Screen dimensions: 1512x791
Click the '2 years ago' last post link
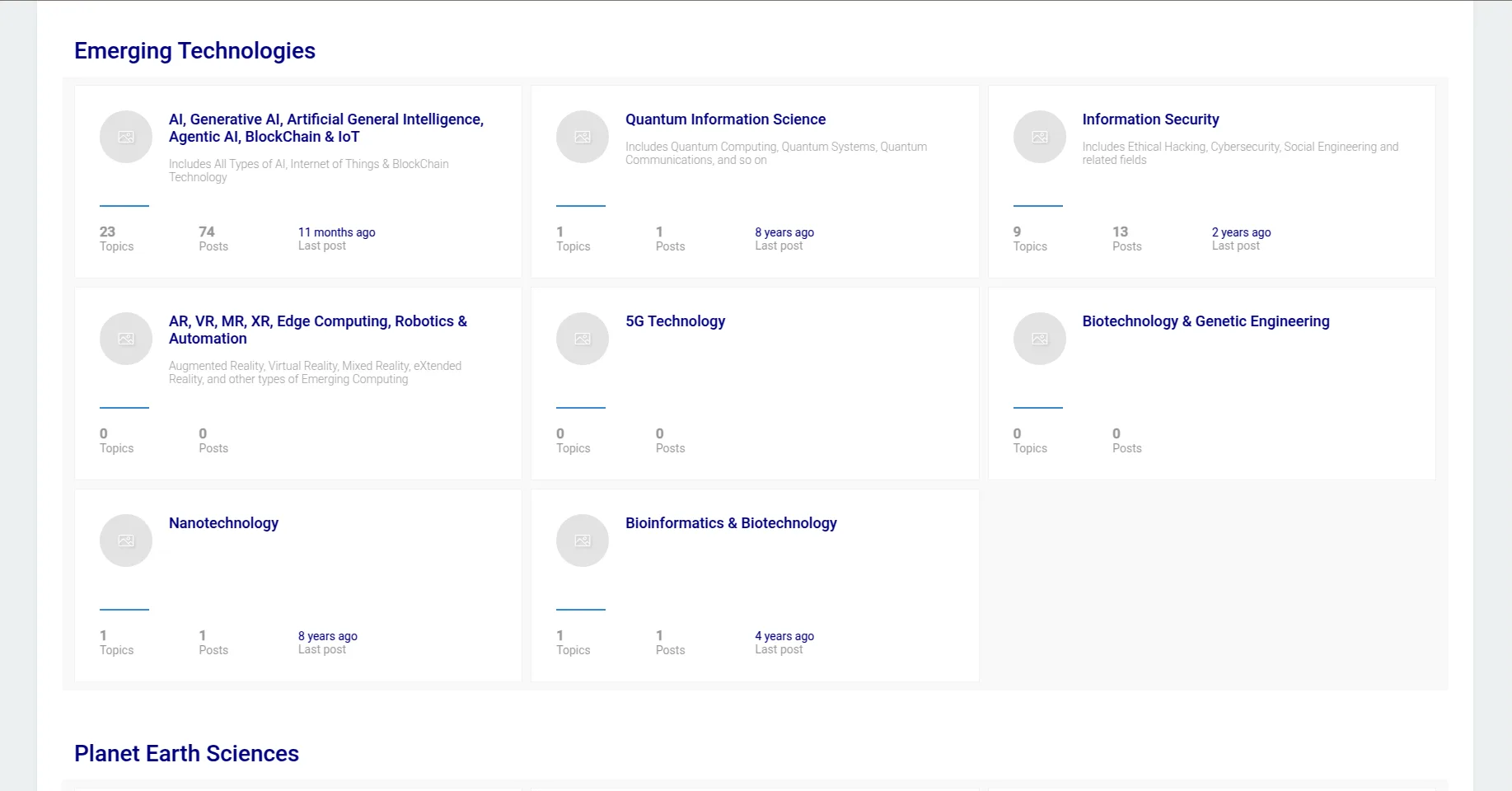point(1241,232)
